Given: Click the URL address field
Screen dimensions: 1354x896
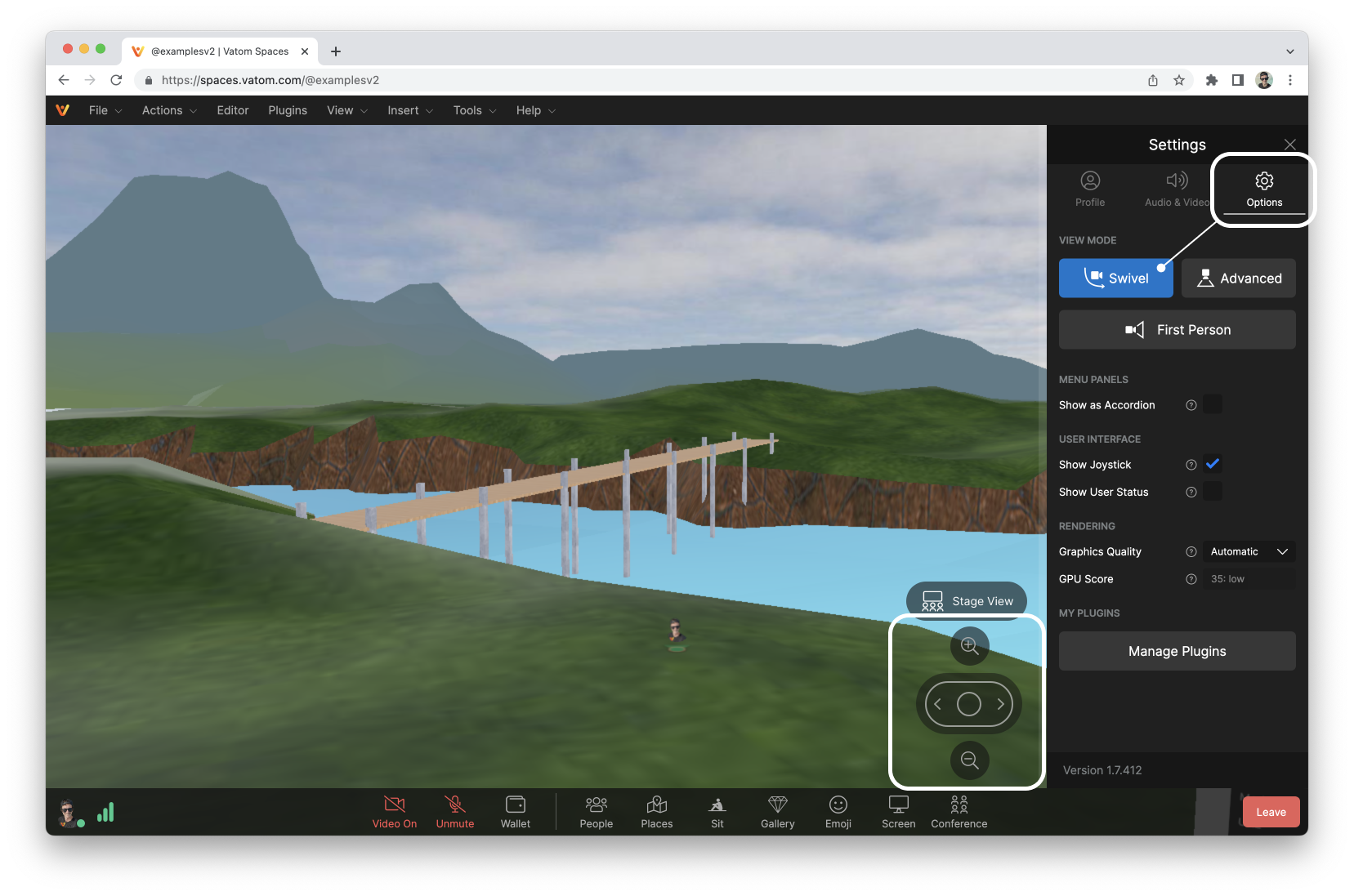Looking at the screenshot, I should pos(637,80).
